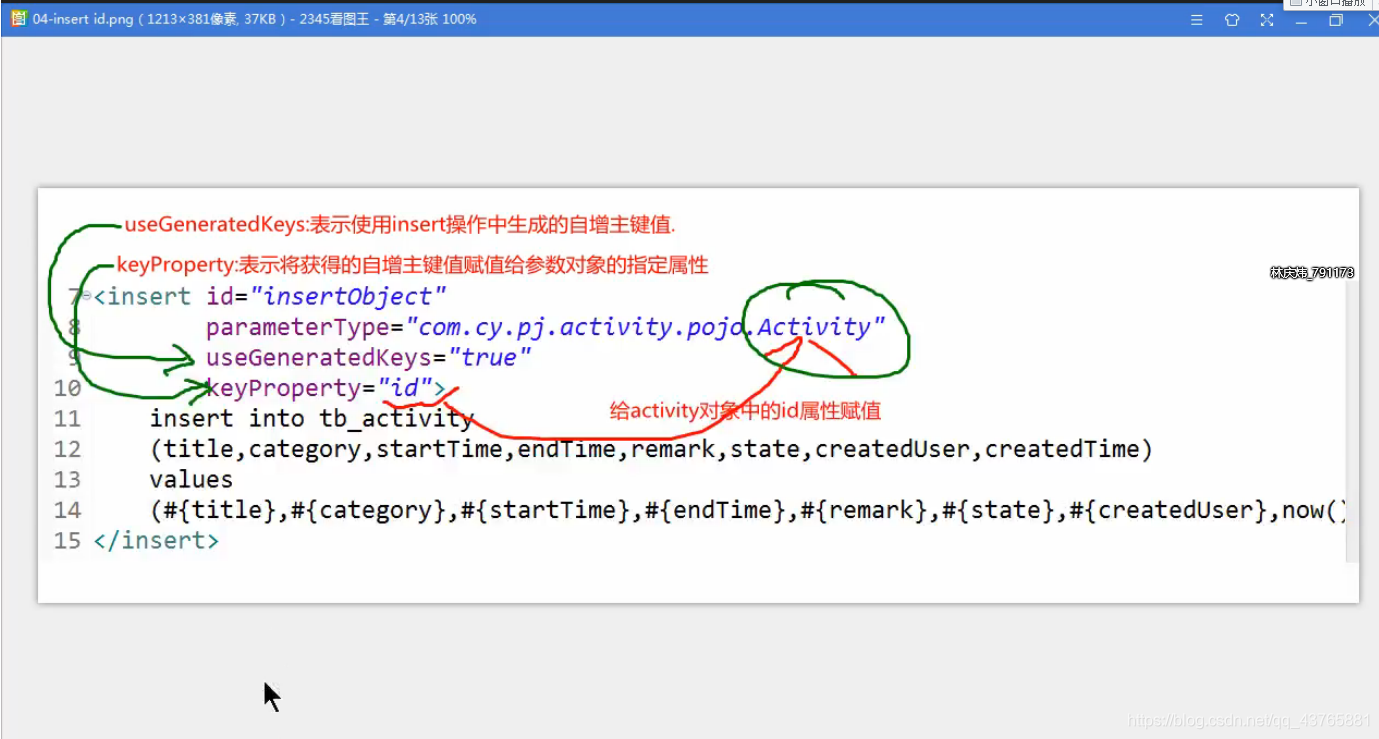Click the column list line starting with (title,category

pyautogui.click(x=651, y=449)
